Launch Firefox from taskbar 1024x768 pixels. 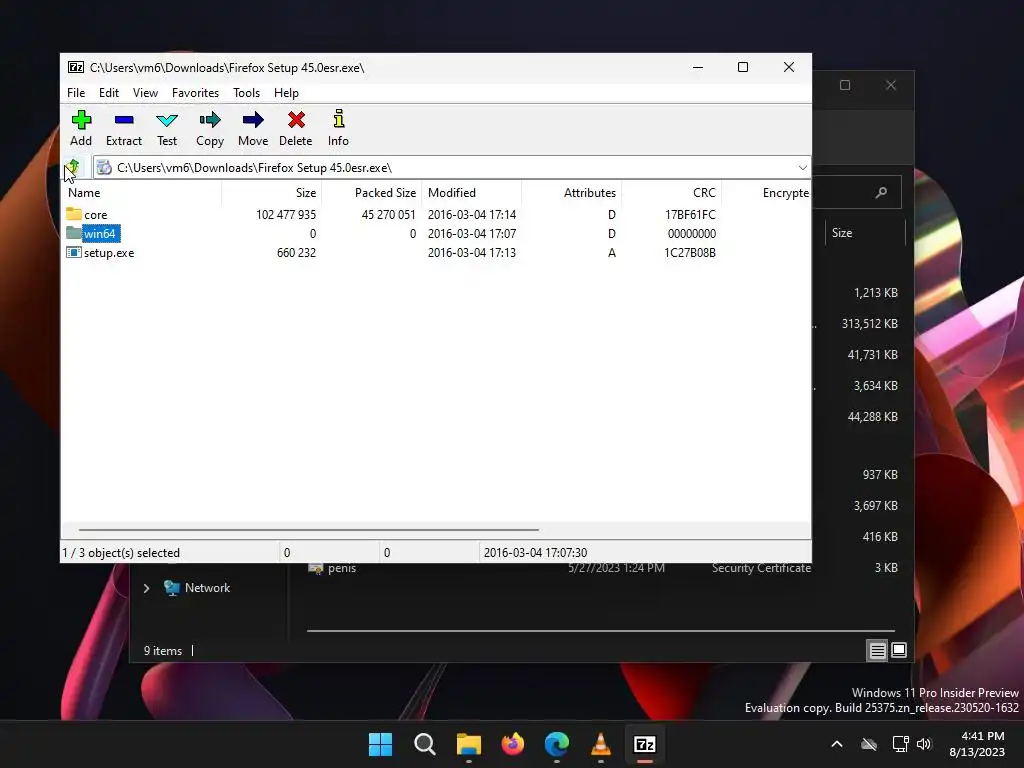(x=513, y=744)
